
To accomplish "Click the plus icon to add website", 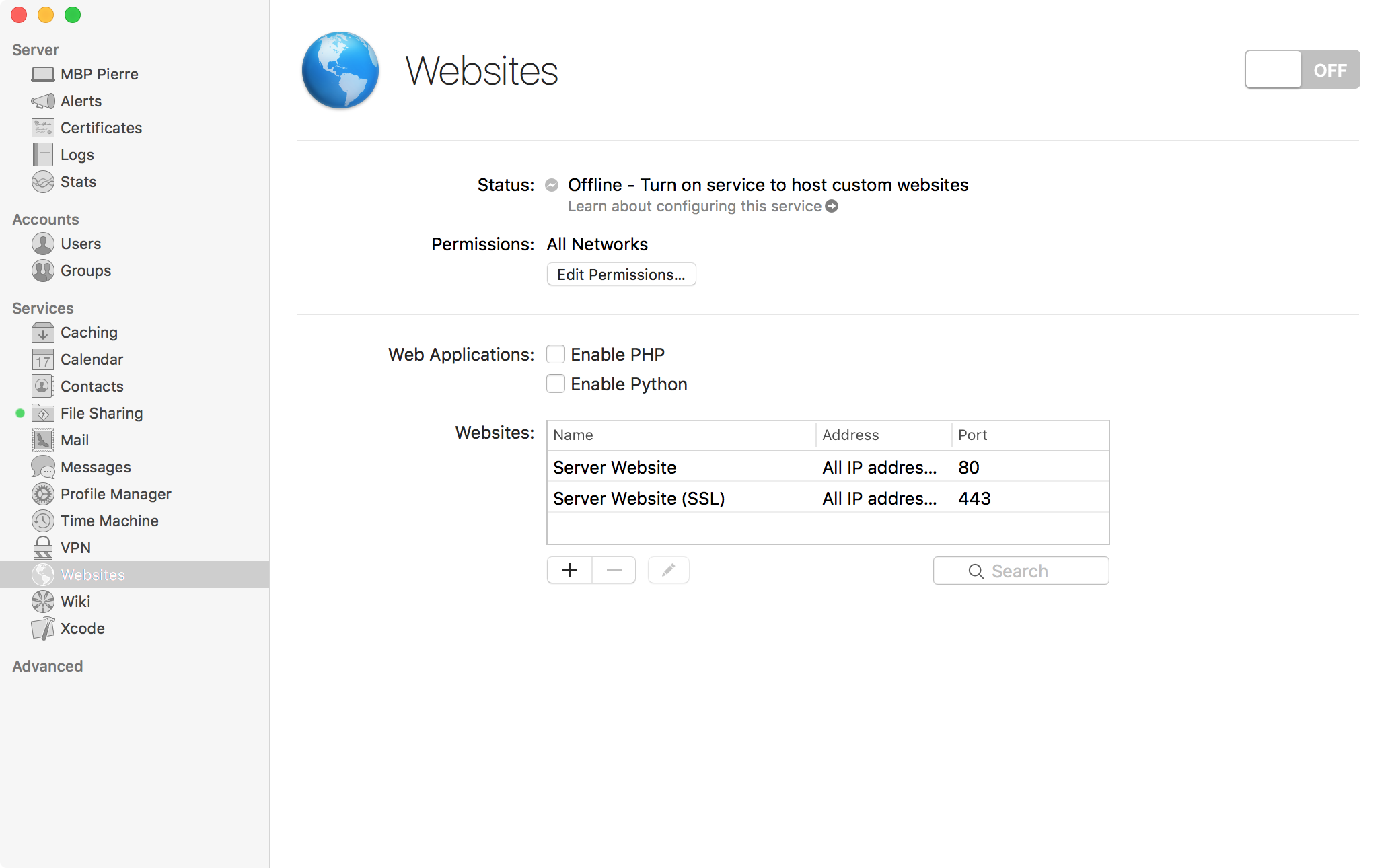I will (570, 571).
